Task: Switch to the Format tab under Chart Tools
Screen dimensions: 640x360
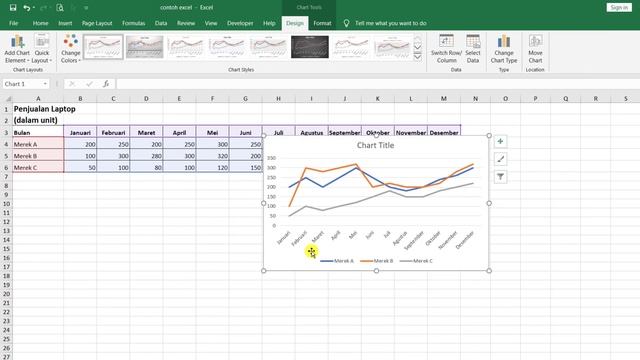Action: click(x=322, y=23)
